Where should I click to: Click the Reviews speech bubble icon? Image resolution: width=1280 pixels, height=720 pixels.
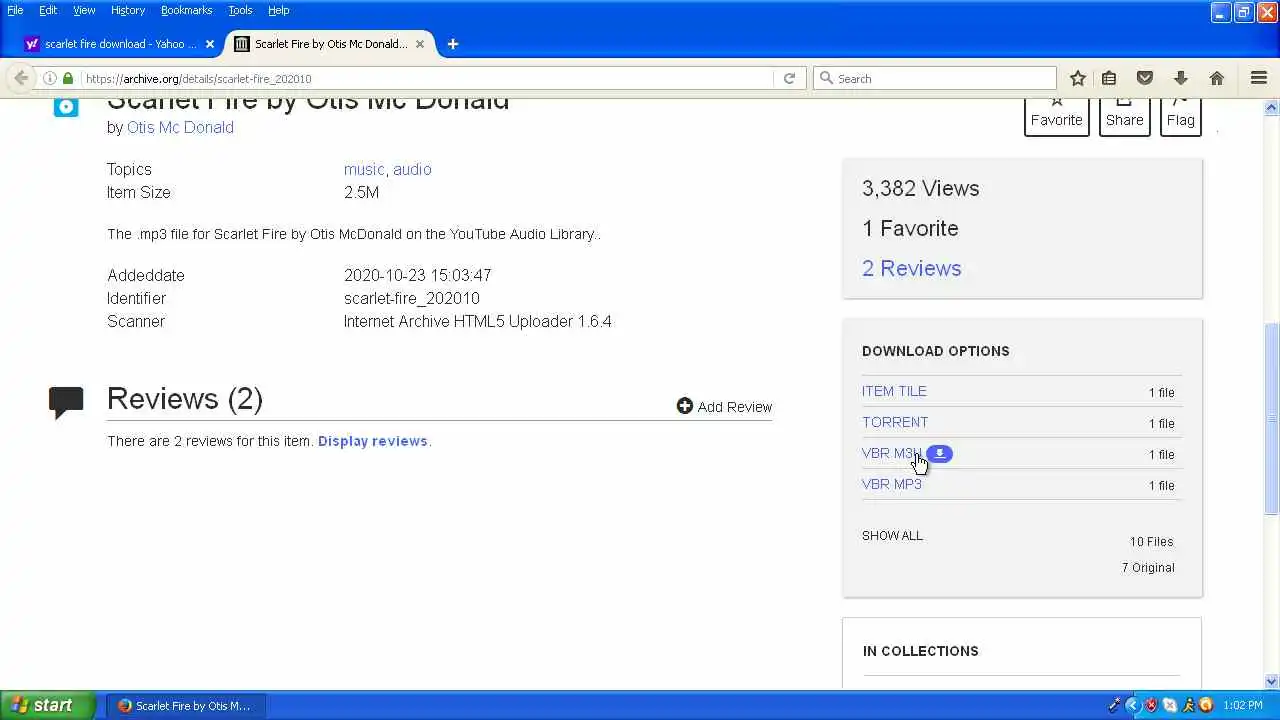pyautogui.click(x=66, y=402)
